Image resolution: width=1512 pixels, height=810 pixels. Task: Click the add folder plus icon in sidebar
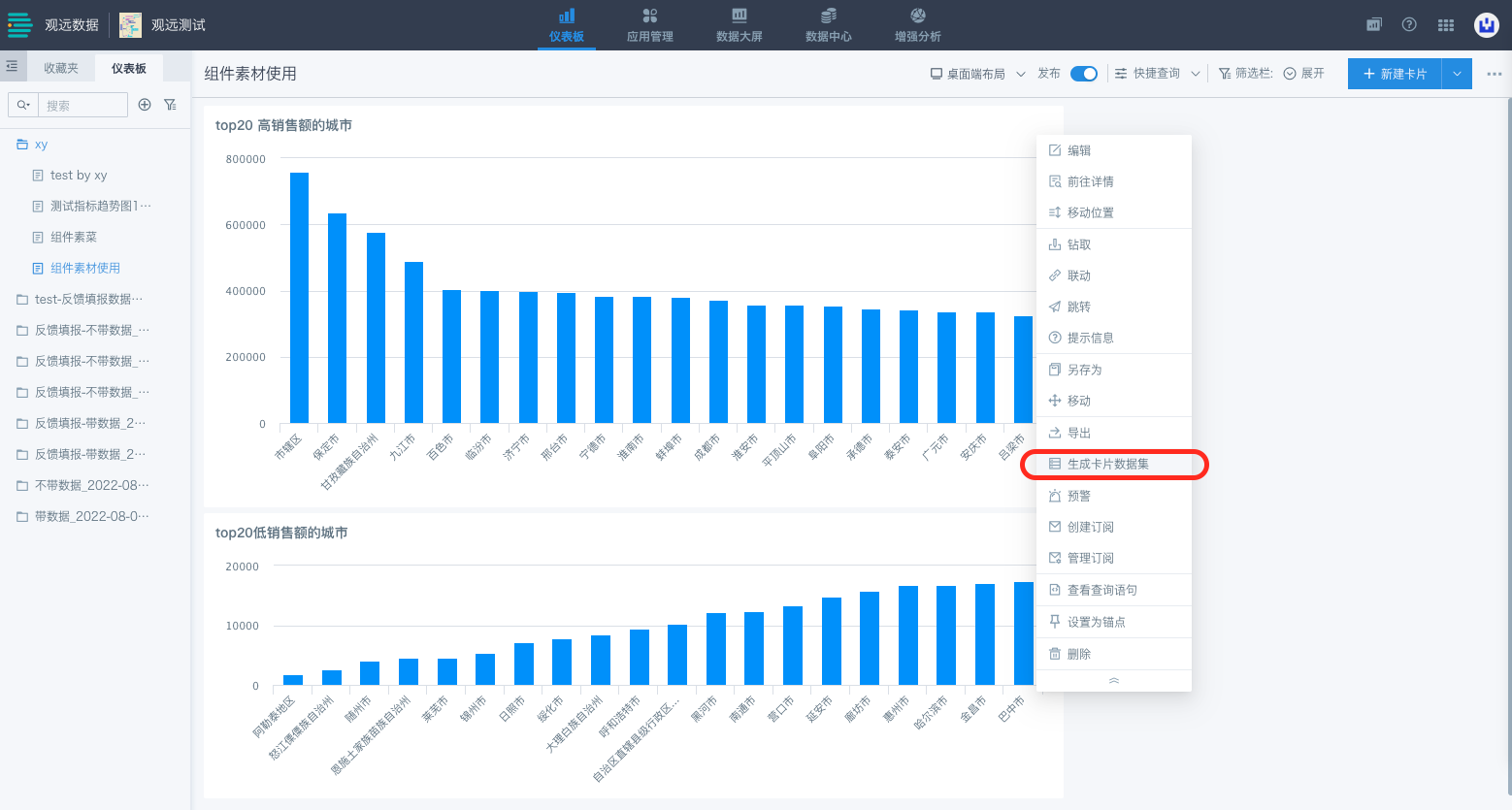coord(145,105)
